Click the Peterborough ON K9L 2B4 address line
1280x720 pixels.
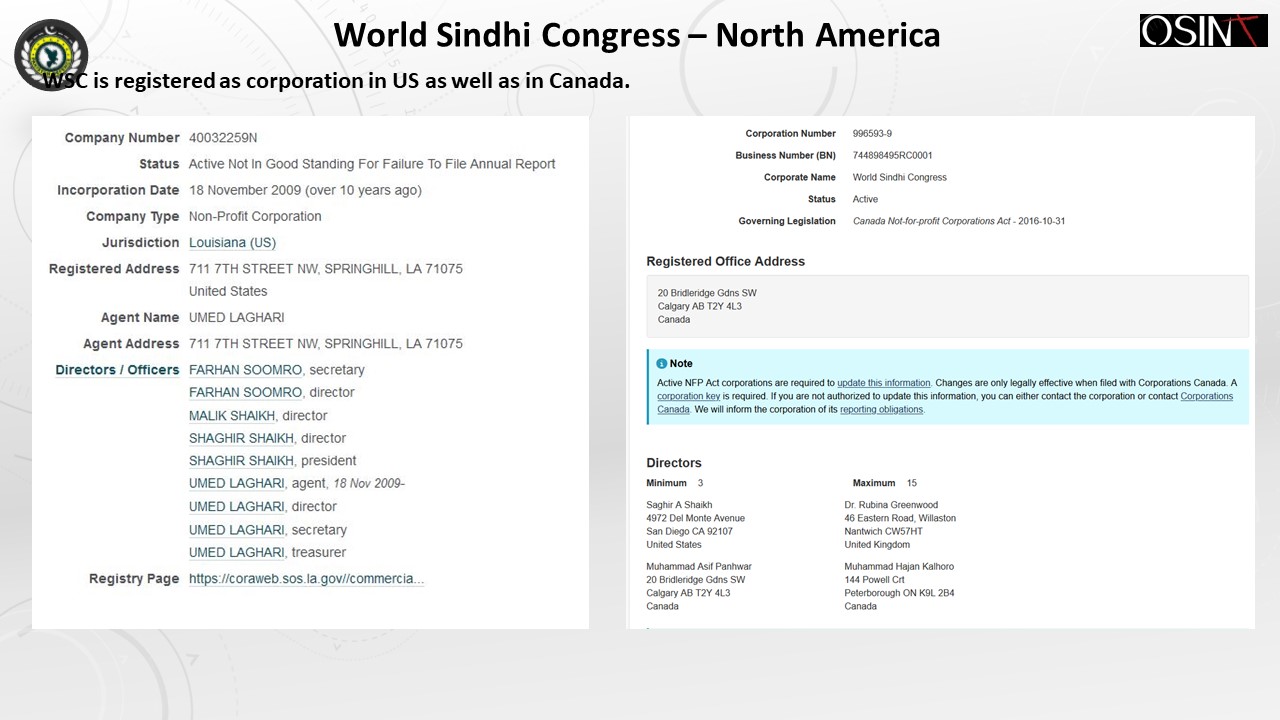(899, 593)
